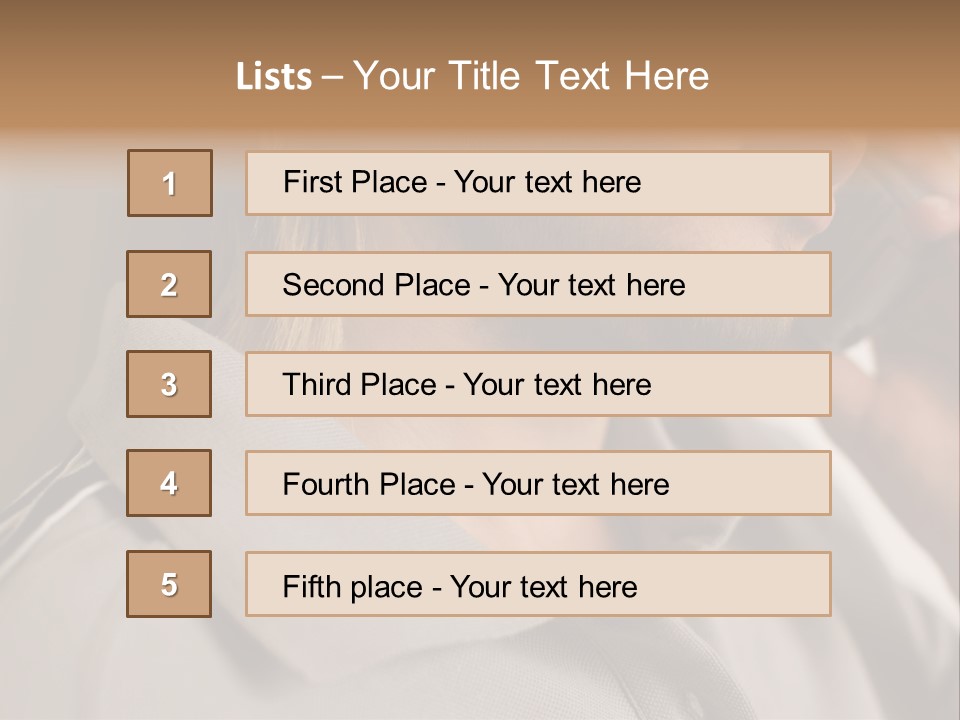The width and height of the screenshot is (960, 720).
Task: Select the number 4 square
Action: click(x=169, y=483)
